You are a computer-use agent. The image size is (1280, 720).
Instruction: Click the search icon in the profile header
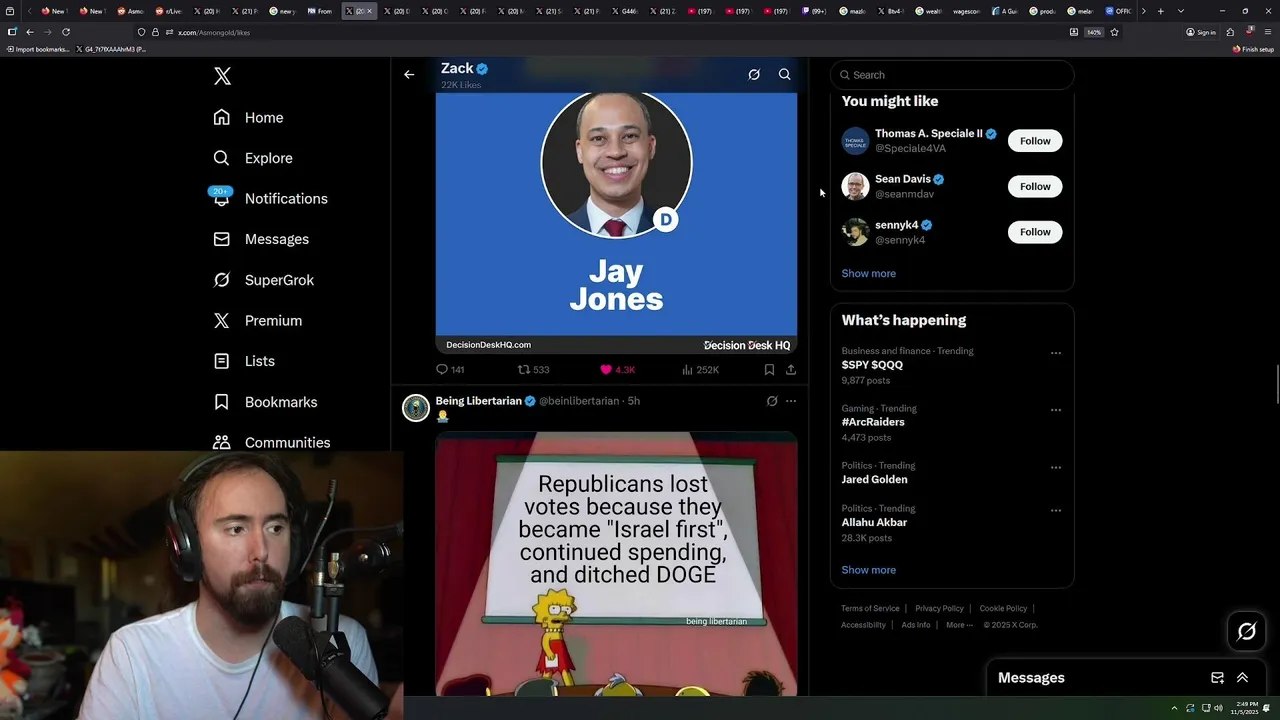pyautogui.click(x=785, y=74)
